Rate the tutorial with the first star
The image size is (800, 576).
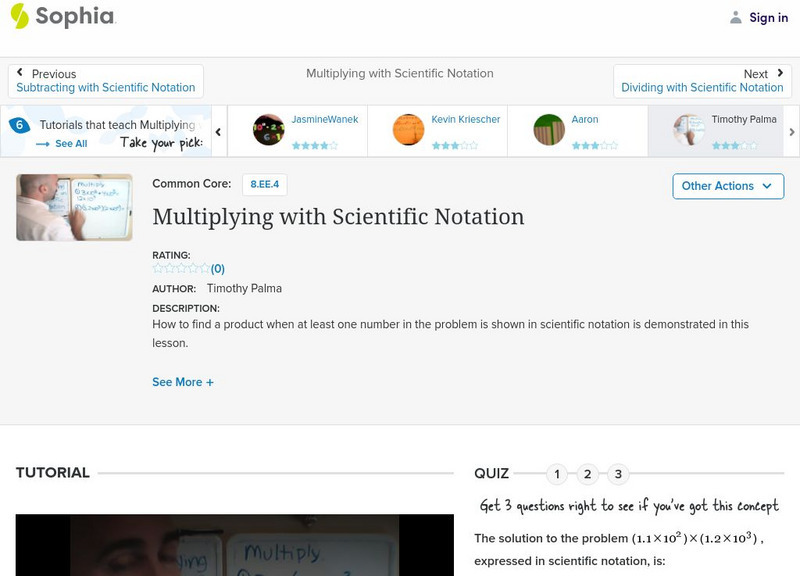point(157,267)
